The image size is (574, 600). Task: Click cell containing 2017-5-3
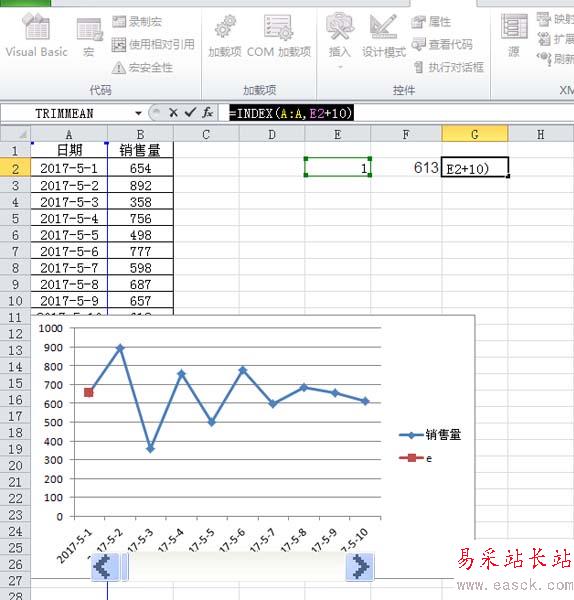[x=69, y=202]
